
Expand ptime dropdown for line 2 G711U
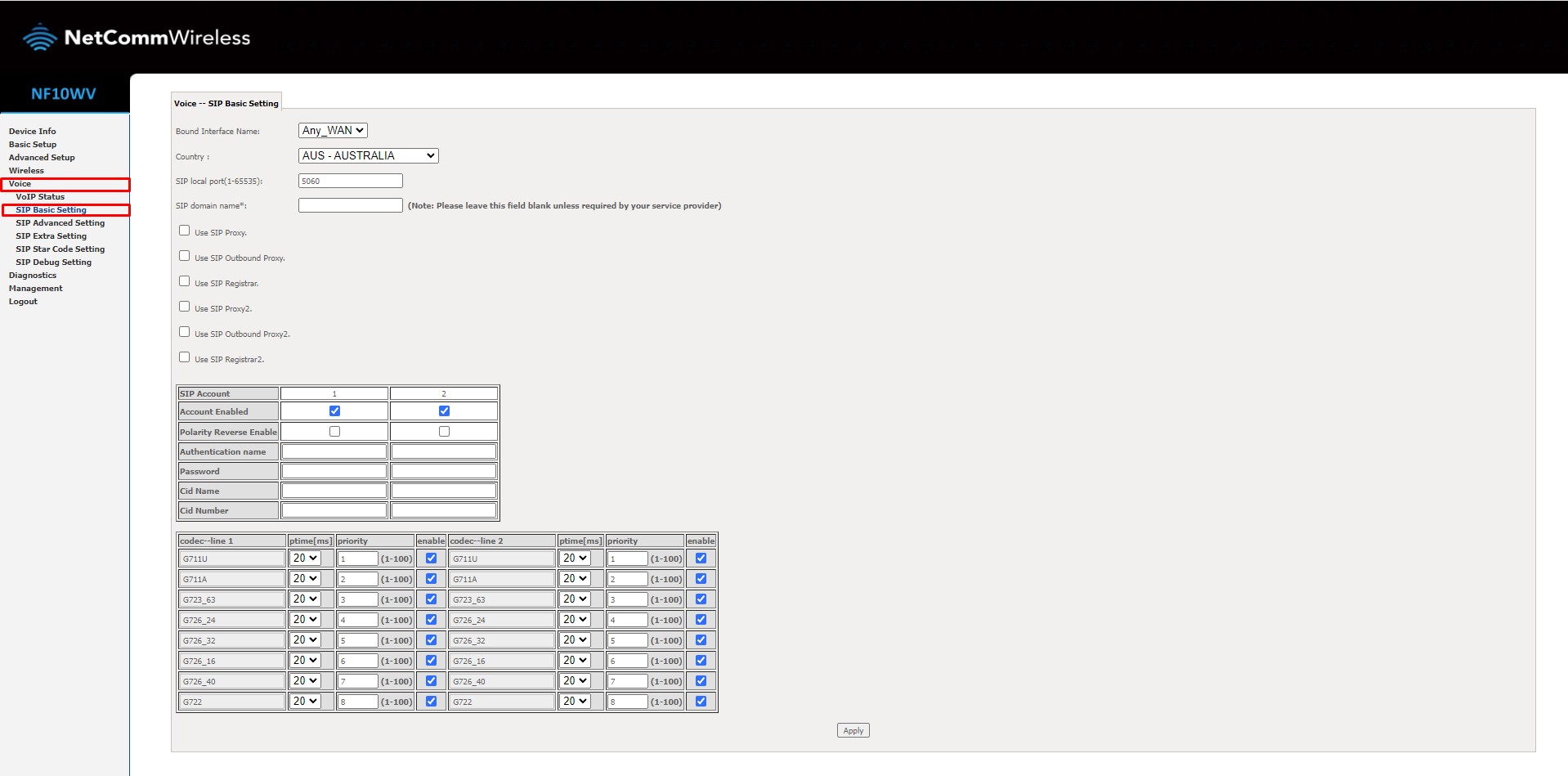[x=575, y=558]
